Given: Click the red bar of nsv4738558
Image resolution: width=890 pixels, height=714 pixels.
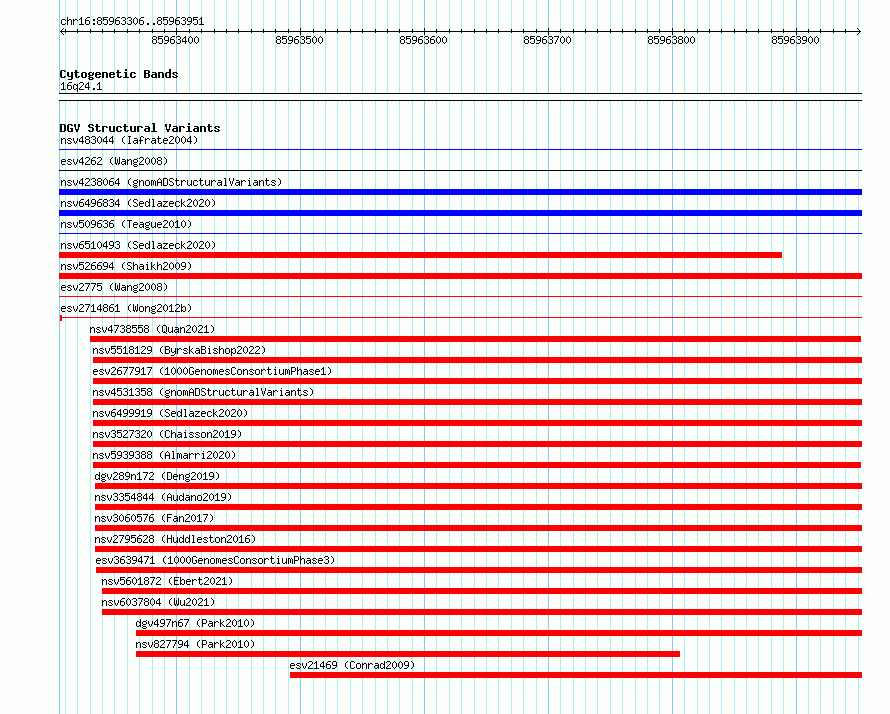Looking at the screenshot, I should pos(475,339).
